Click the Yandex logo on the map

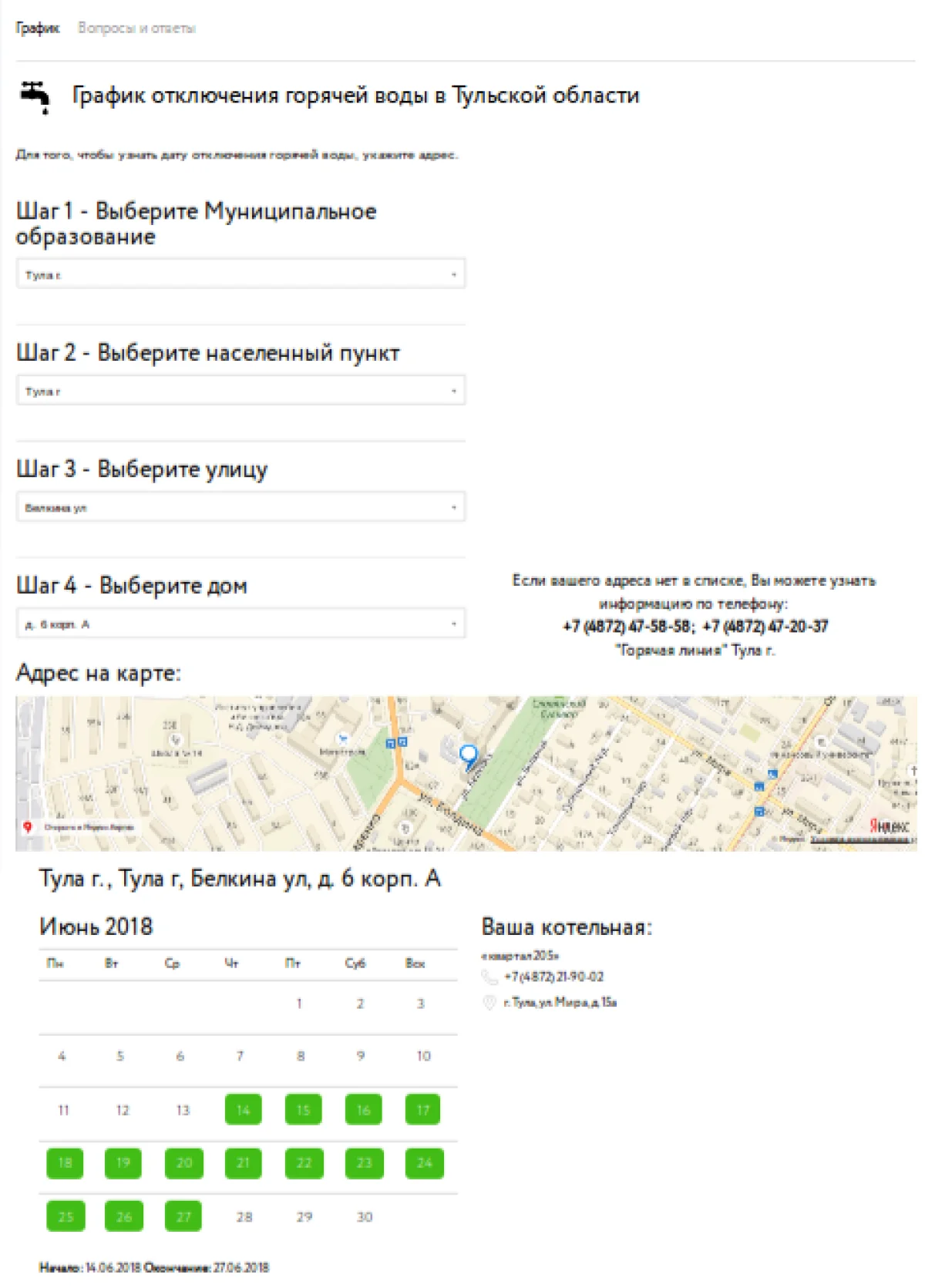(889, 826)
